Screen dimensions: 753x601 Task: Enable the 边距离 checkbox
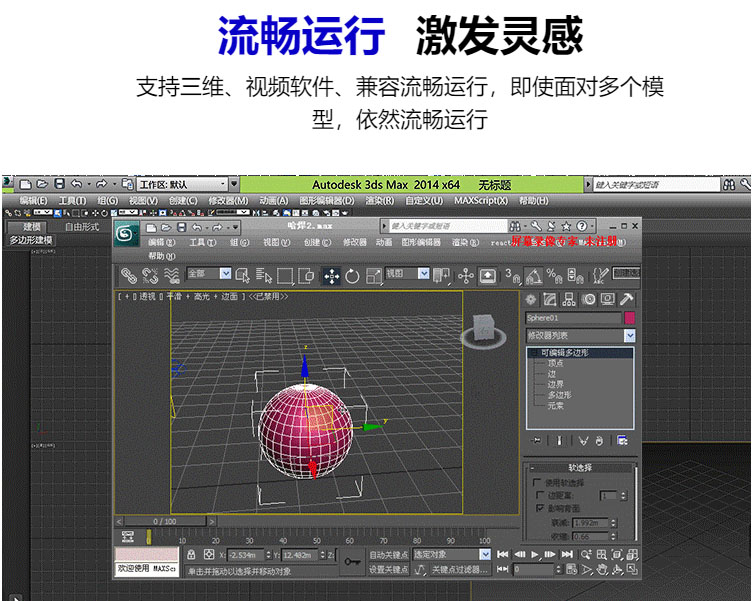click(541, 494)
